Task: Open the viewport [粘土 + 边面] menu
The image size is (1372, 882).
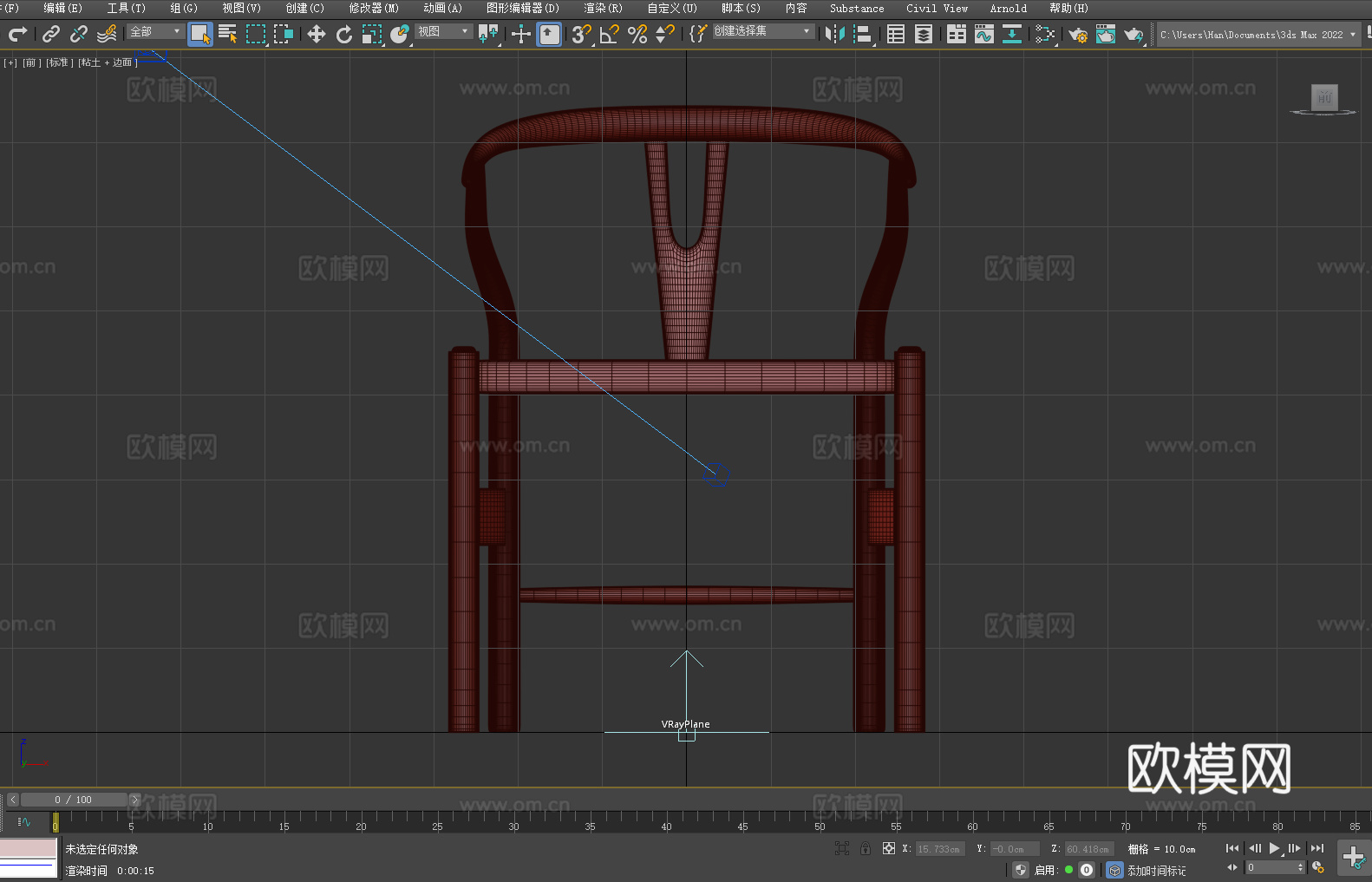Action: click(x=108, y=62)
